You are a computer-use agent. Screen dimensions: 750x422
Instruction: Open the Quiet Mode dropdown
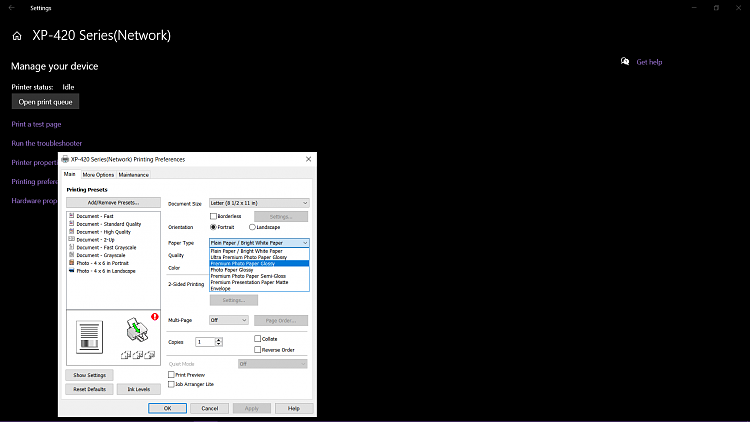click(273, 364)
